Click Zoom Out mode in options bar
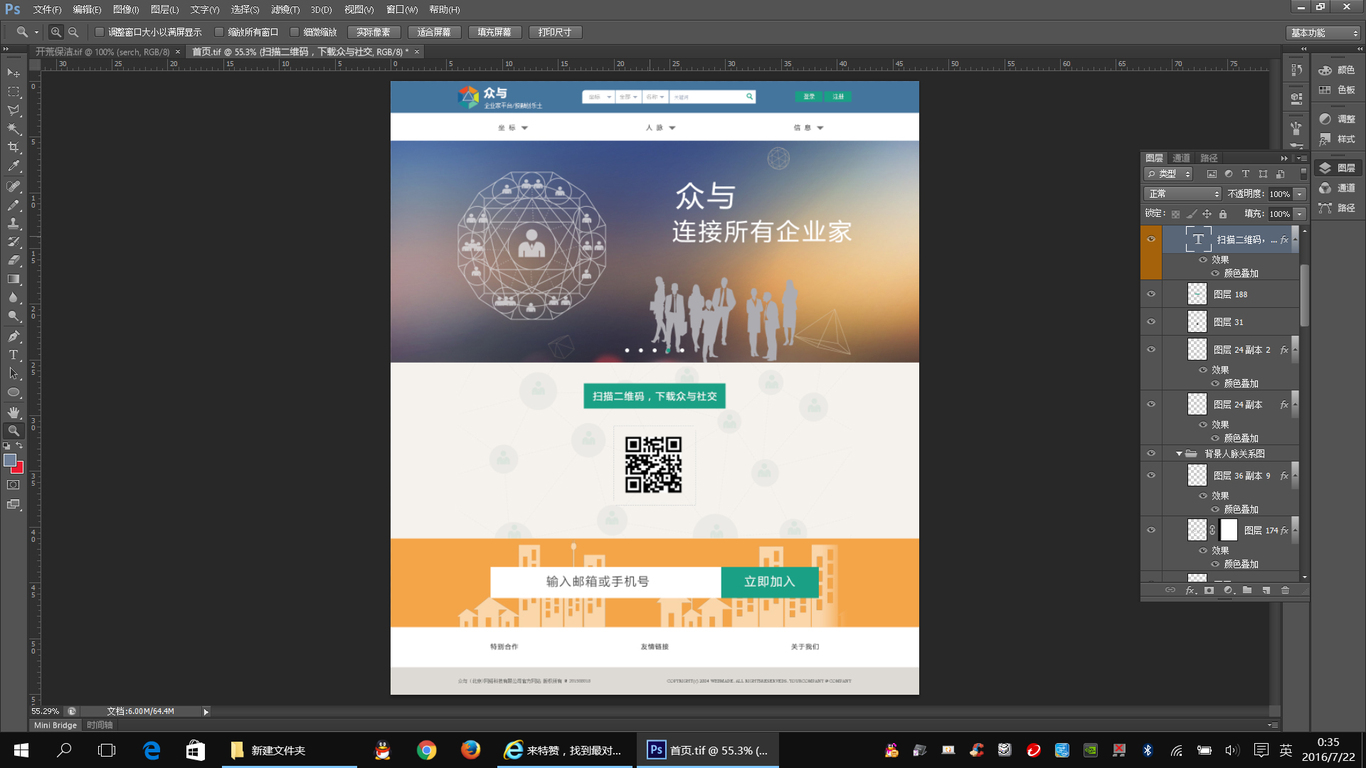Viewport: 1366px width, 768px height. 73,32
